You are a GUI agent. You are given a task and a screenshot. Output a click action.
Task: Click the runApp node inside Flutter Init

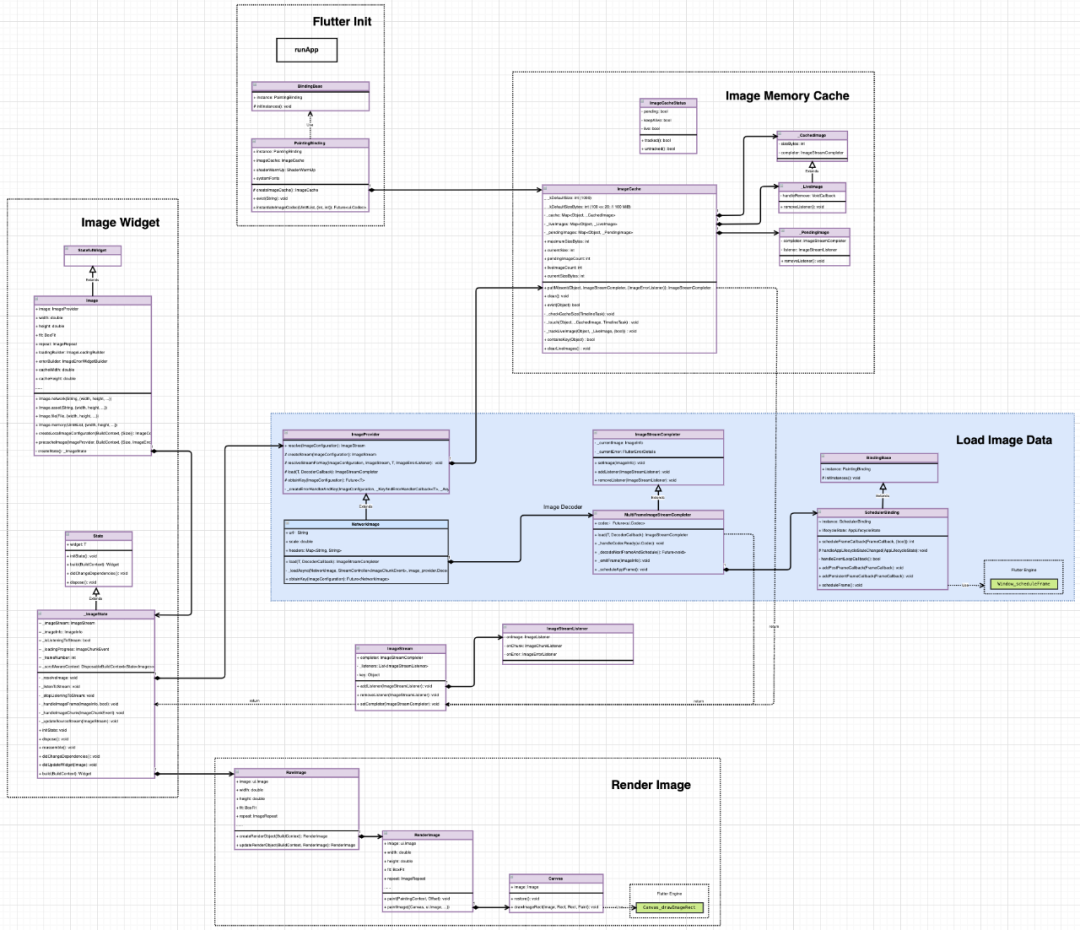(x=307, y=50)
